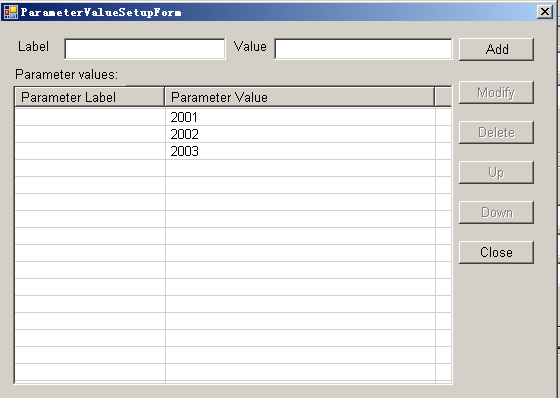Click the Delete button
The width and height of the screenshot is (560, 398).
pyautogui.click(x=496, y=133)
